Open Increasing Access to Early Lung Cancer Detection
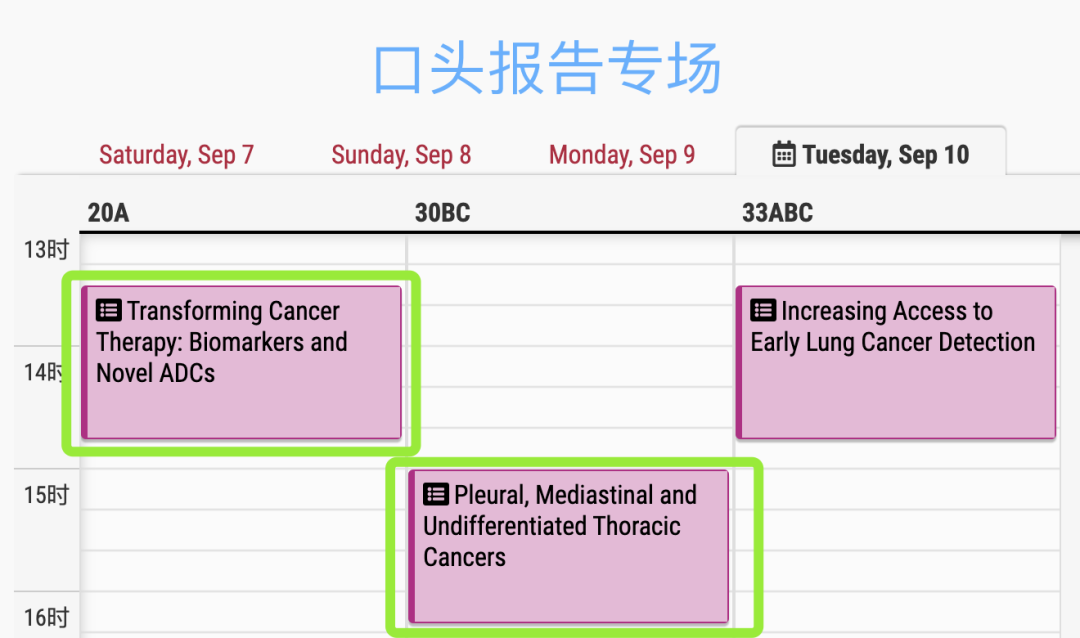The image size is (1080, 638). 895,362
